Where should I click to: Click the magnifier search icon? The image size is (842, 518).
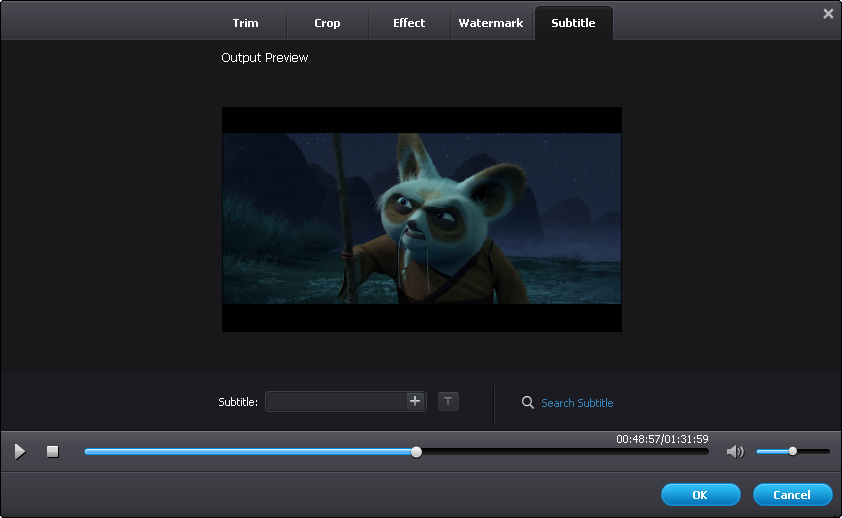pyautogui.click(x=528, y=403)
